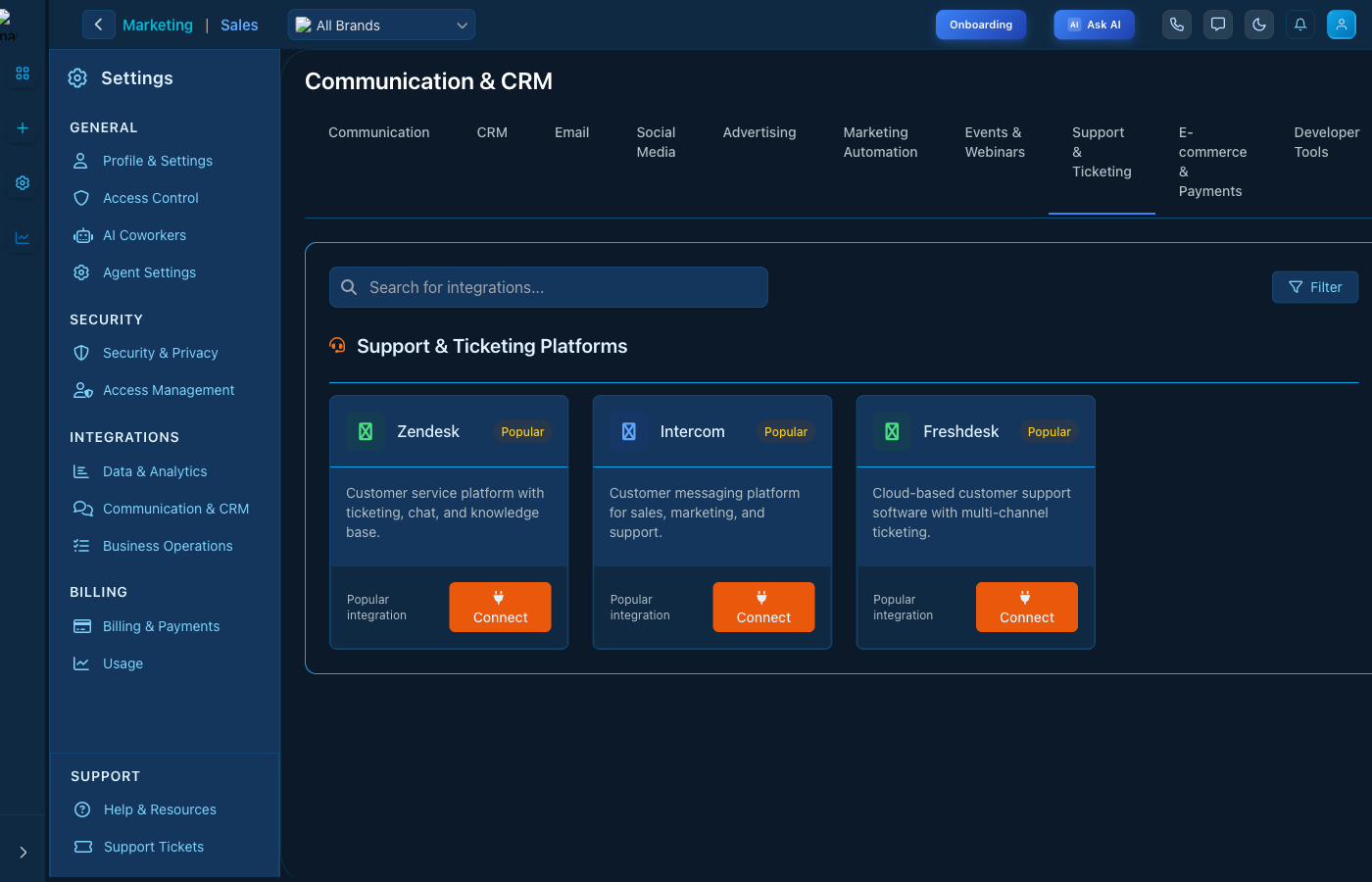This screenshot has width=1372, height=882.
Task: Open Access Control in sidebar
Action: (151, 198)
